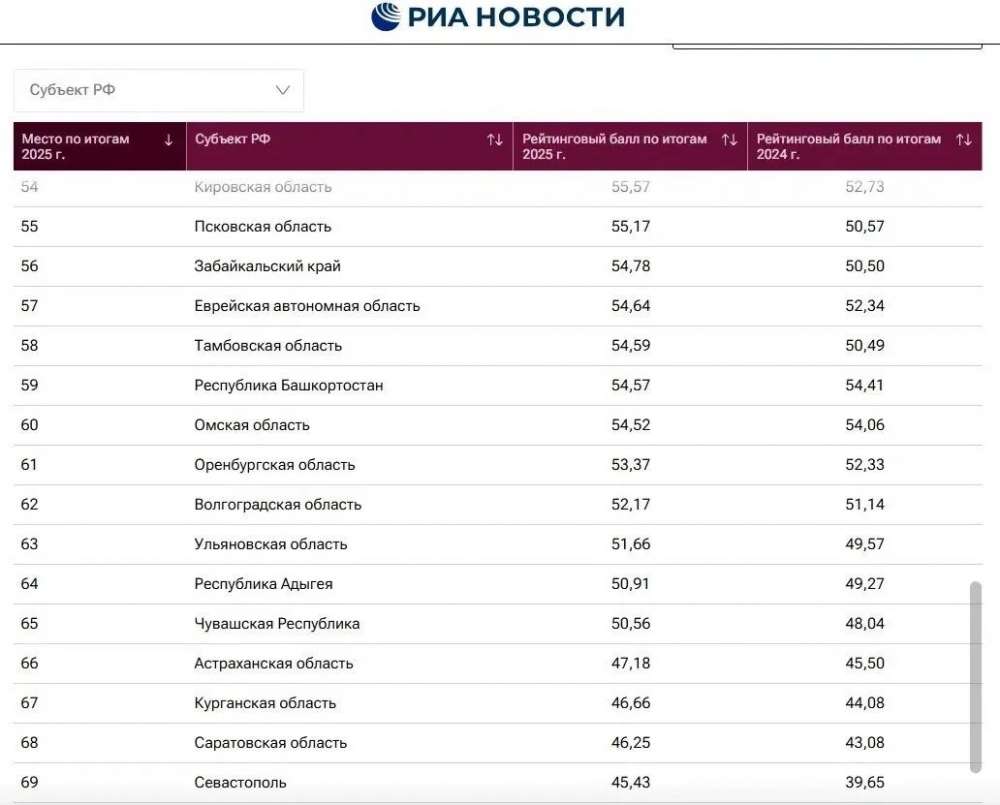Select Астраханская область row
This screenshot has height=805, width=1000.
(x=497, y=663)
